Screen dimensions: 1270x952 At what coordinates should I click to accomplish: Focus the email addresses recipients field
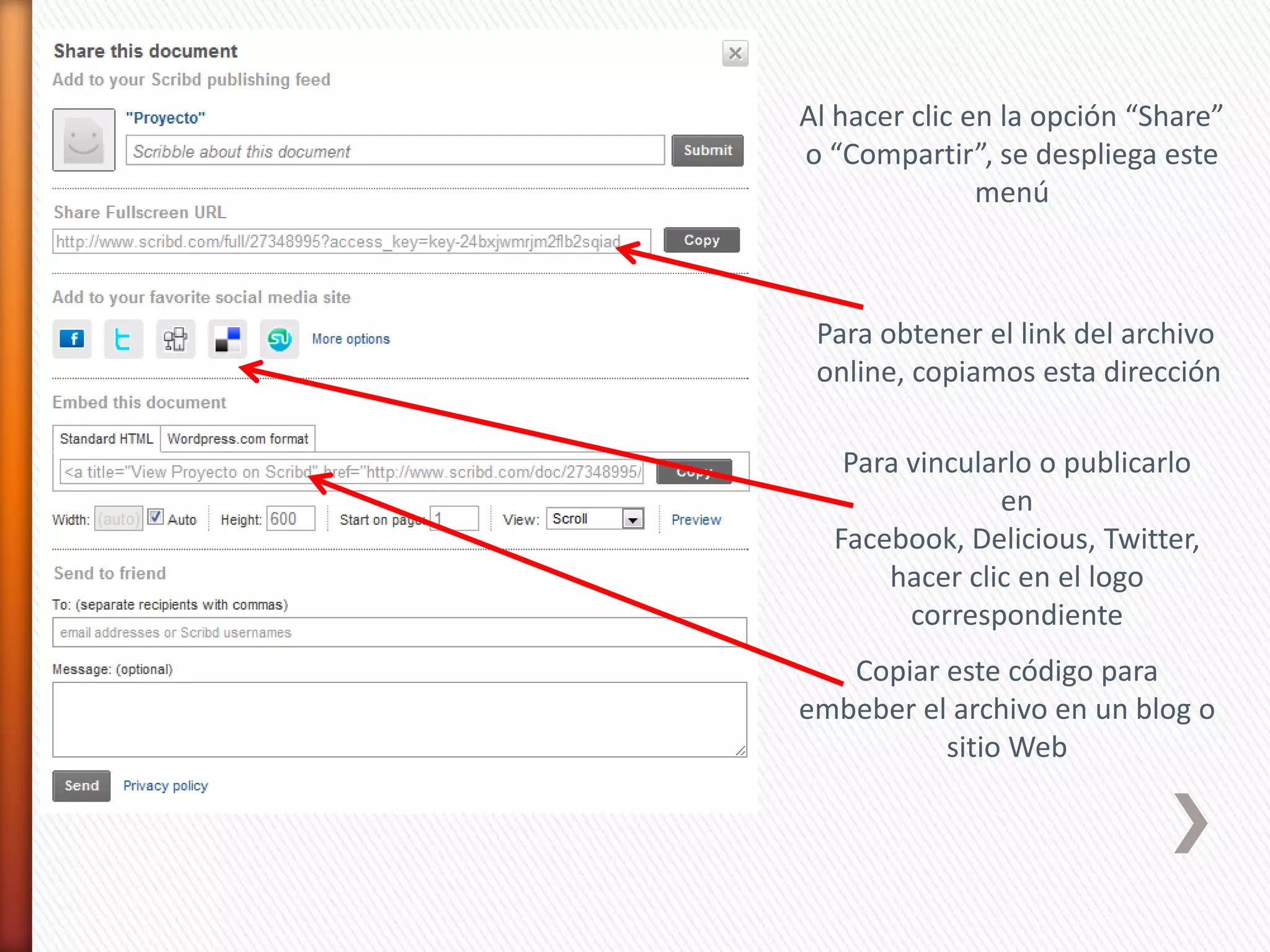click(x=400, y=632)
